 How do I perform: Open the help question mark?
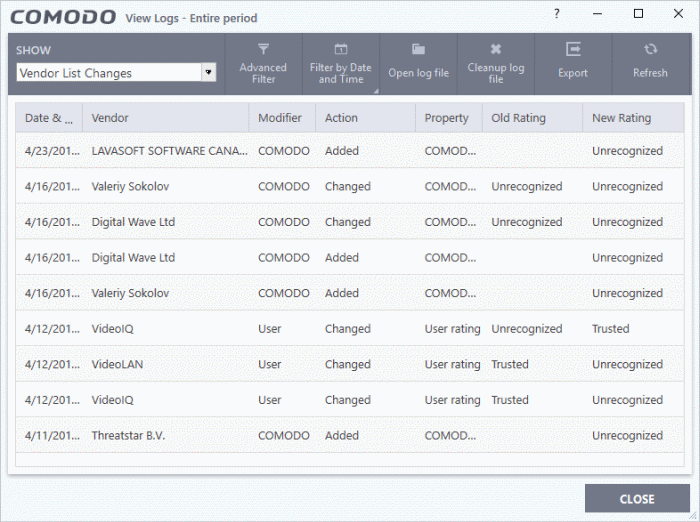[x=557, y=14]
